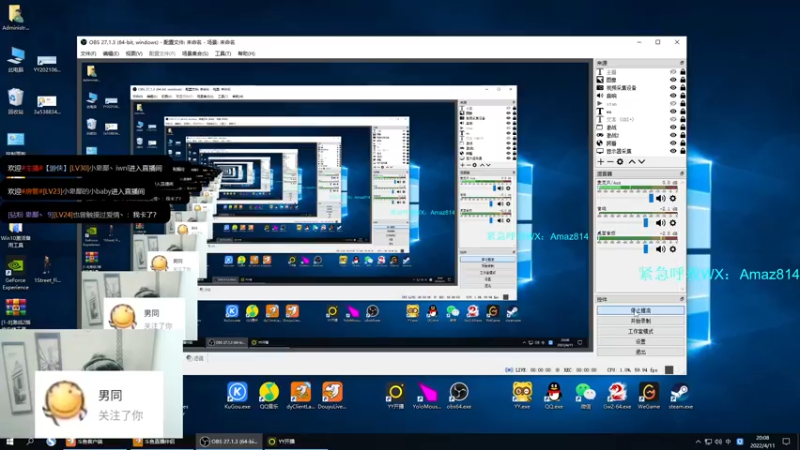Remove selected source with the minus icon
The height and width of the screenshot is (450, 800).
click(x=610, y=162)
